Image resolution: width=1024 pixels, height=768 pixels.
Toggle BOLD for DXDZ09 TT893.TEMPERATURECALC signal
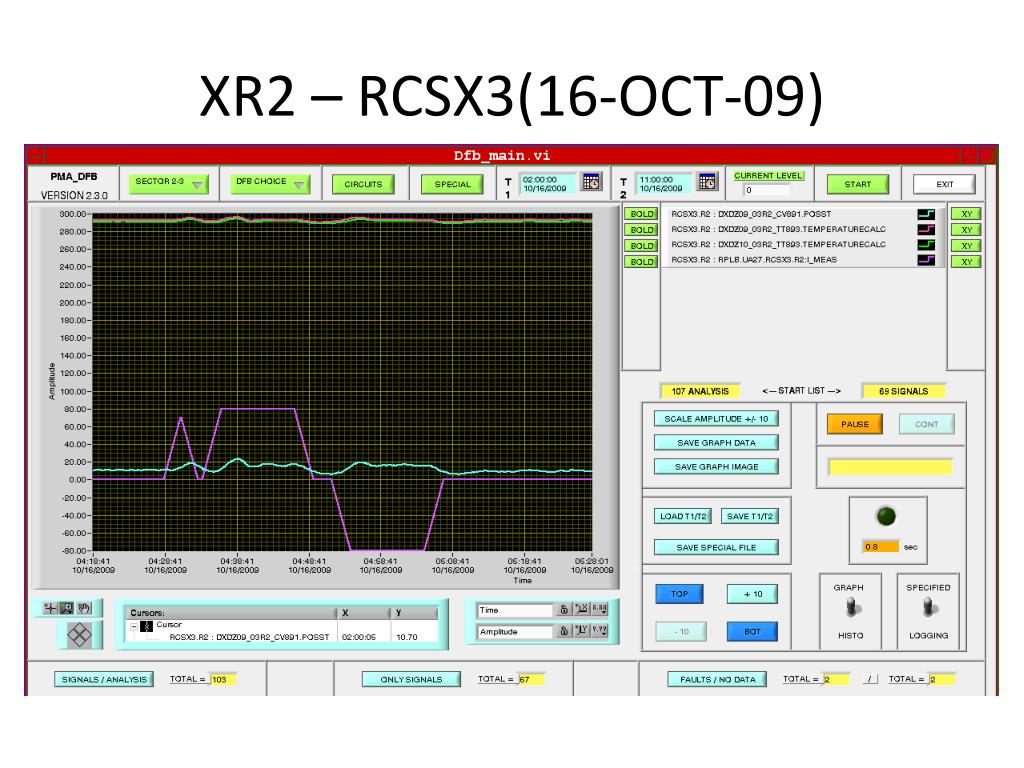tap(641, 230)
